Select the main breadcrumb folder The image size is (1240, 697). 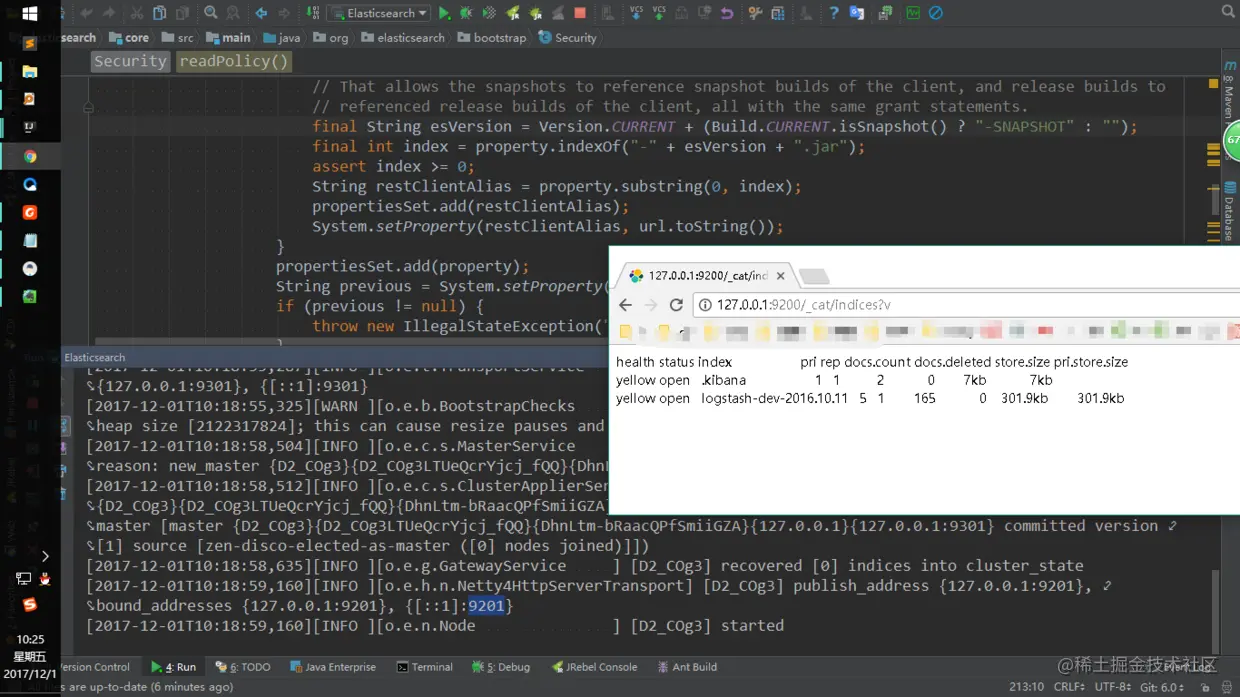click(228, 38)
